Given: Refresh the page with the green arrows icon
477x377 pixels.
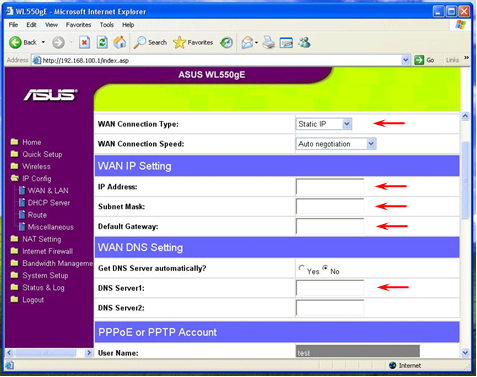Looking at the screenshot, I should click(x=102, y=43).
